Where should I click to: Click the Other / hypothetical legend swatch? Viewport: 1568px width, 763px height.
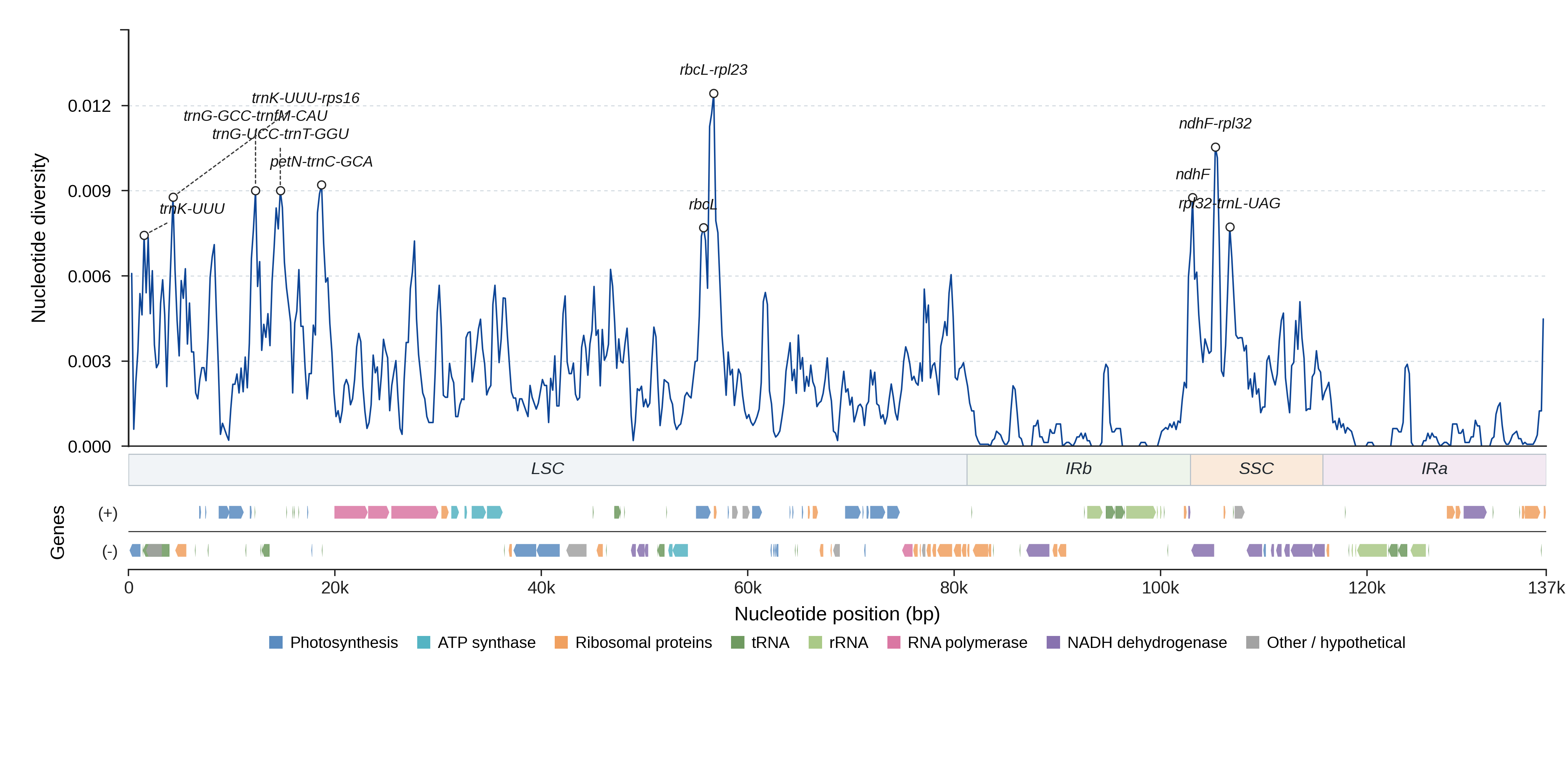[1253, 642]
